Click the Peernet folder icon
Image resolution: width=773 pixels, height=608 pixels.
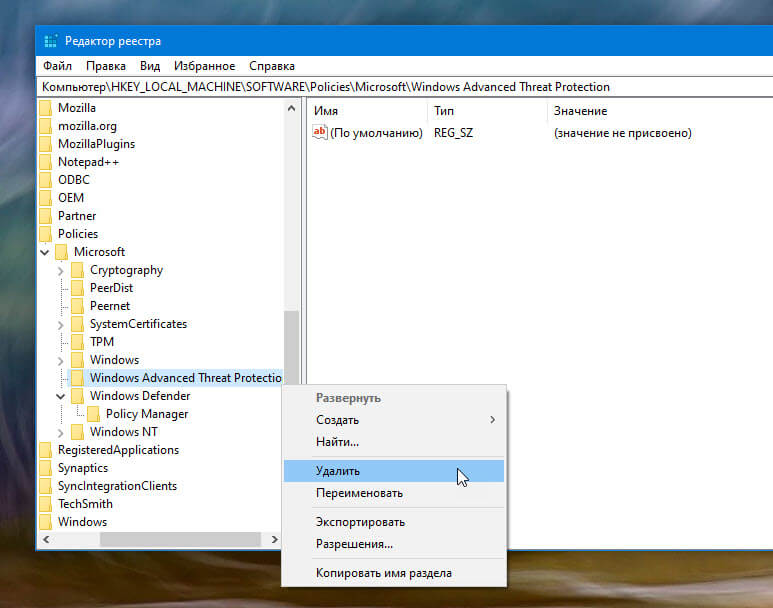77,306
